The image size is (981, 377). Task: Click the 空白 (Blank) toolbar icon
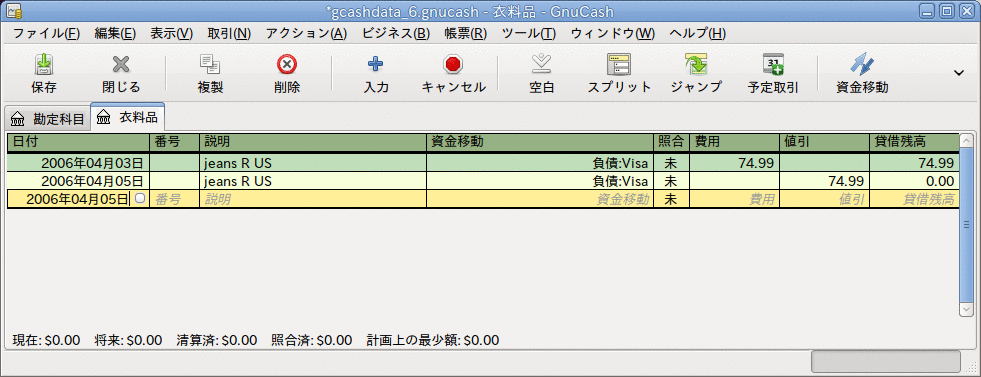[x=541, y=64]
